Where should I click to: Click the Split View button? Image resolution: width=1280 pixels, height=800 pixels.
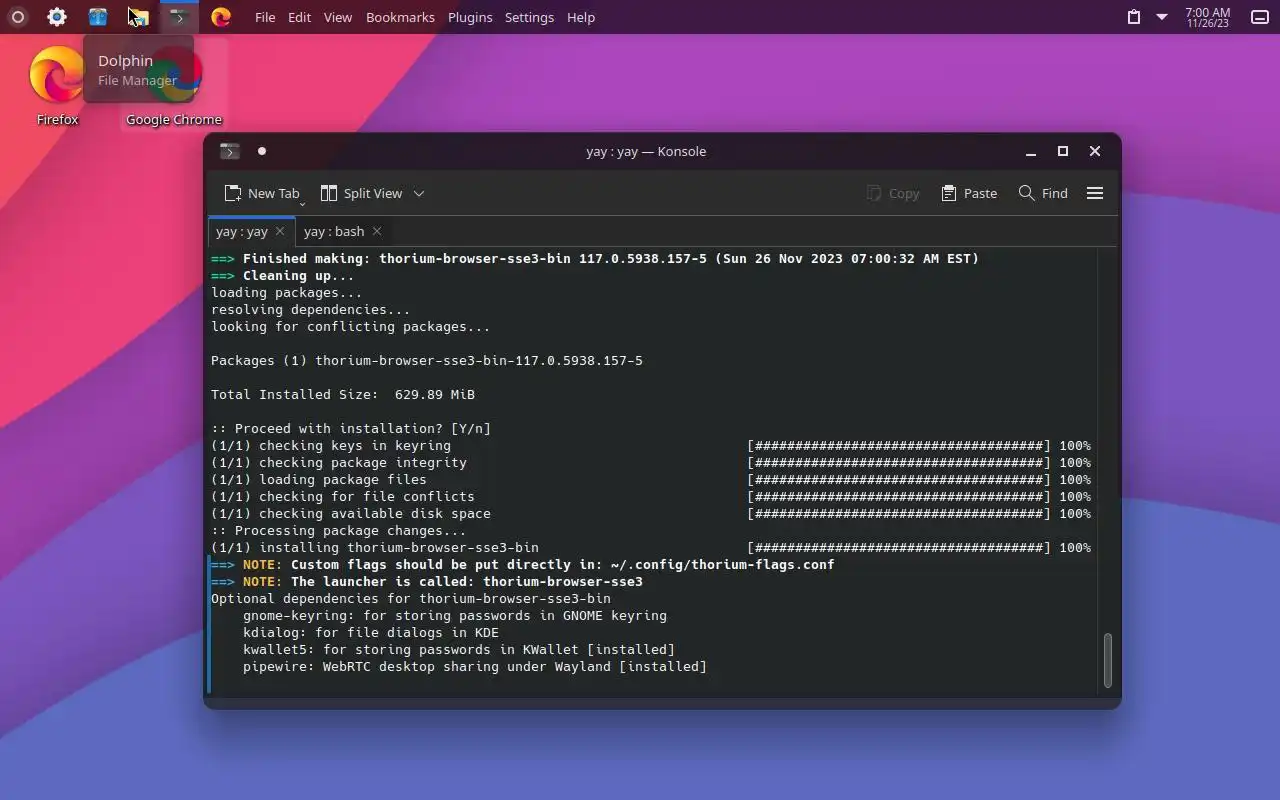361,193
